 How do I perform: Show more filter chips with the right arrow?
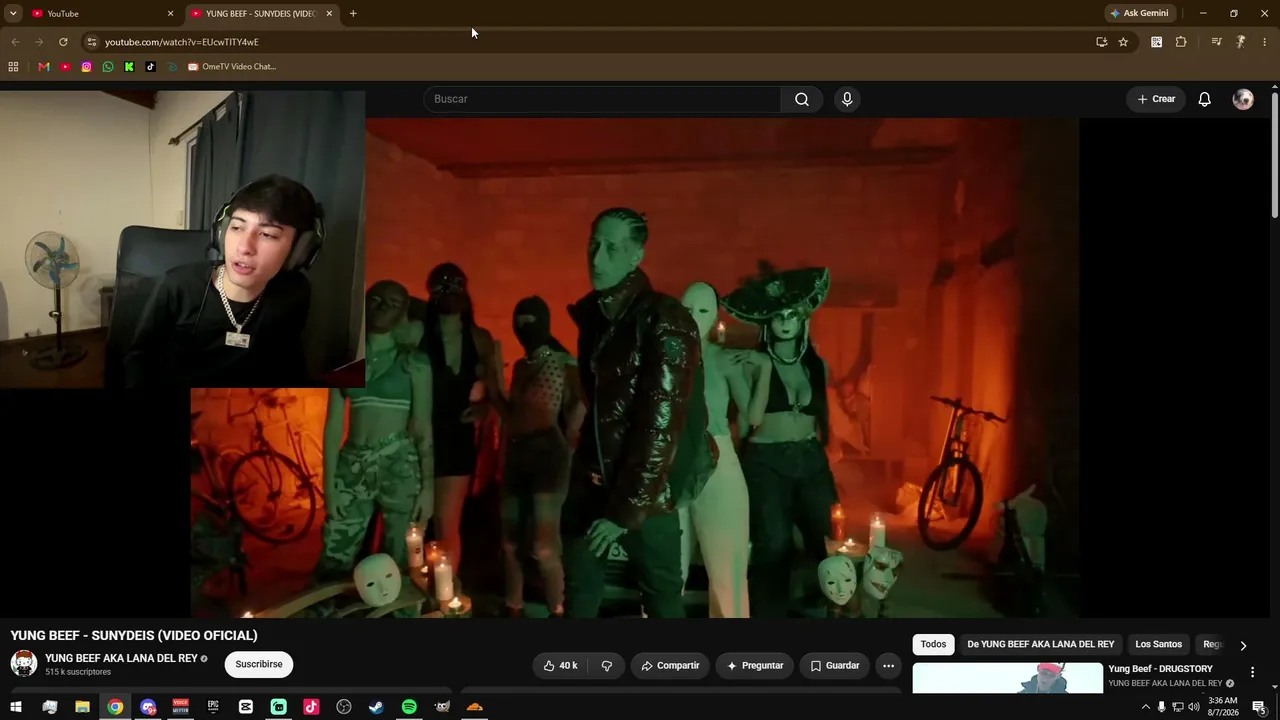(x=1243, y=646)
